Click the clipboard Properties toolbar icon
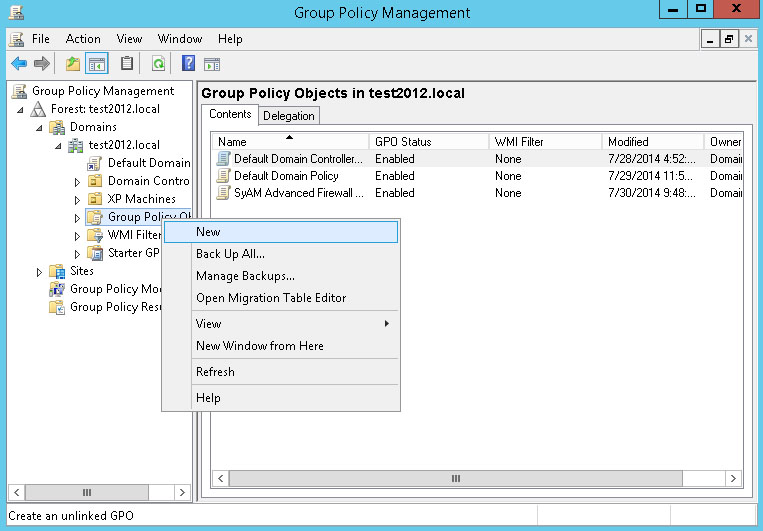 pos(126,64)
